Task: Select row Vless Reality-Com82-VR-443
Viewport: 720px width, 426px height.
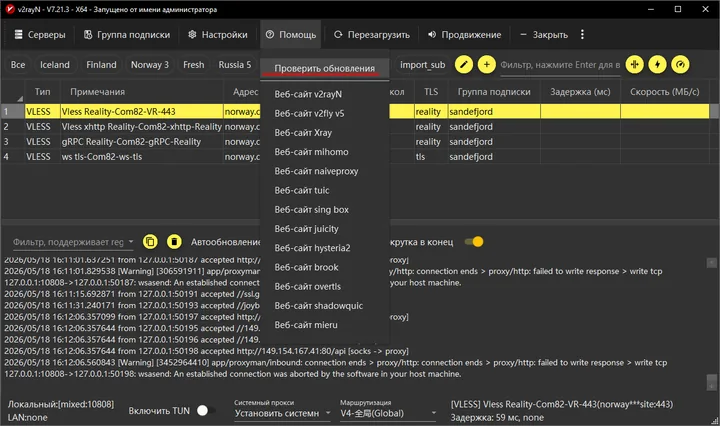Action: pyautogui.click(x=355, y=112)
